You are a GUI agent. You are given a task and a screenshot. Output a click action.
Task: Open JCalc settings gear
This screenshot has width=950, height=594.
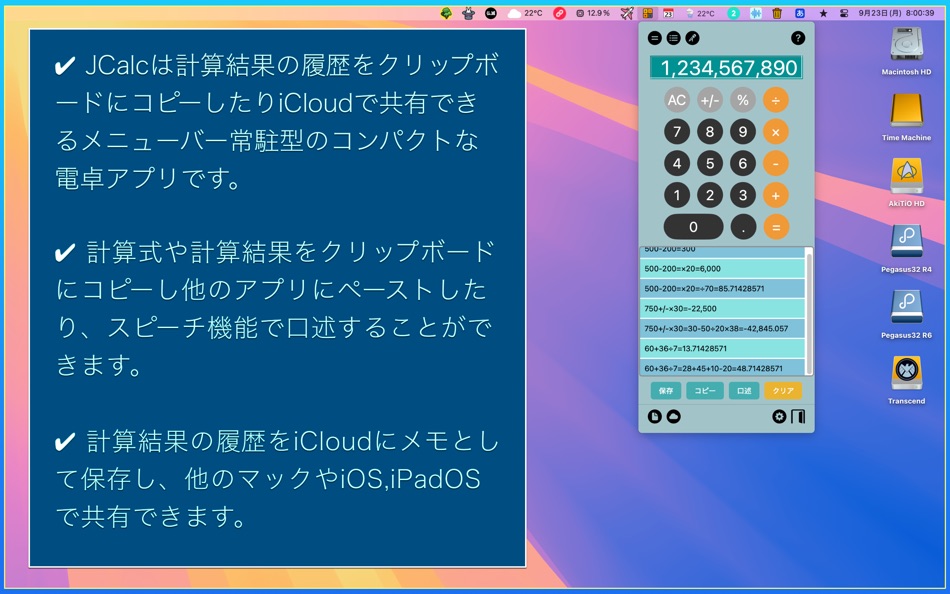coord(779,416)
